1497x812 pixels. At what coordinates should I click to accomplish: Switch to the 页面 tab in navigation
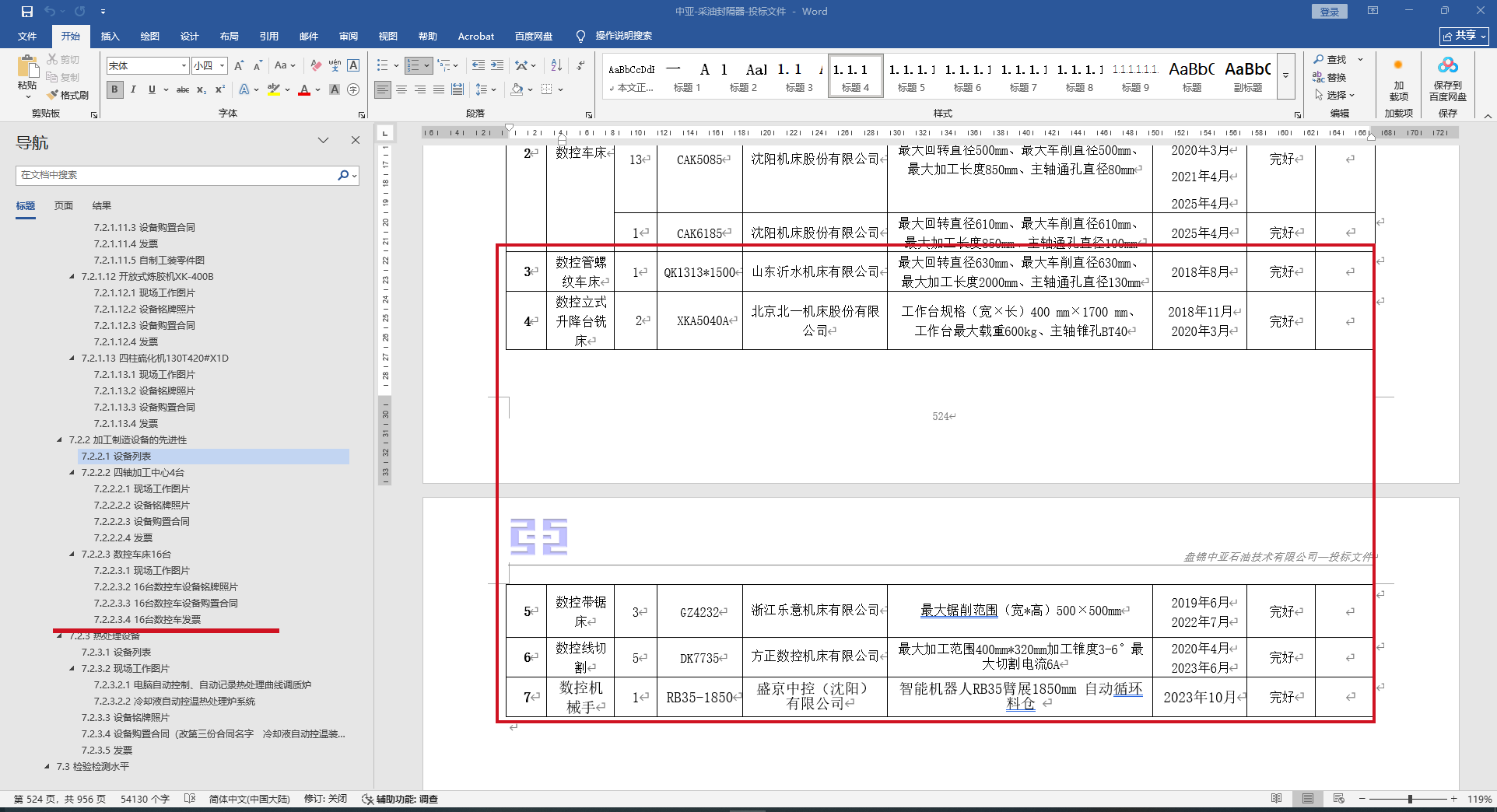(x=64, y=206)
